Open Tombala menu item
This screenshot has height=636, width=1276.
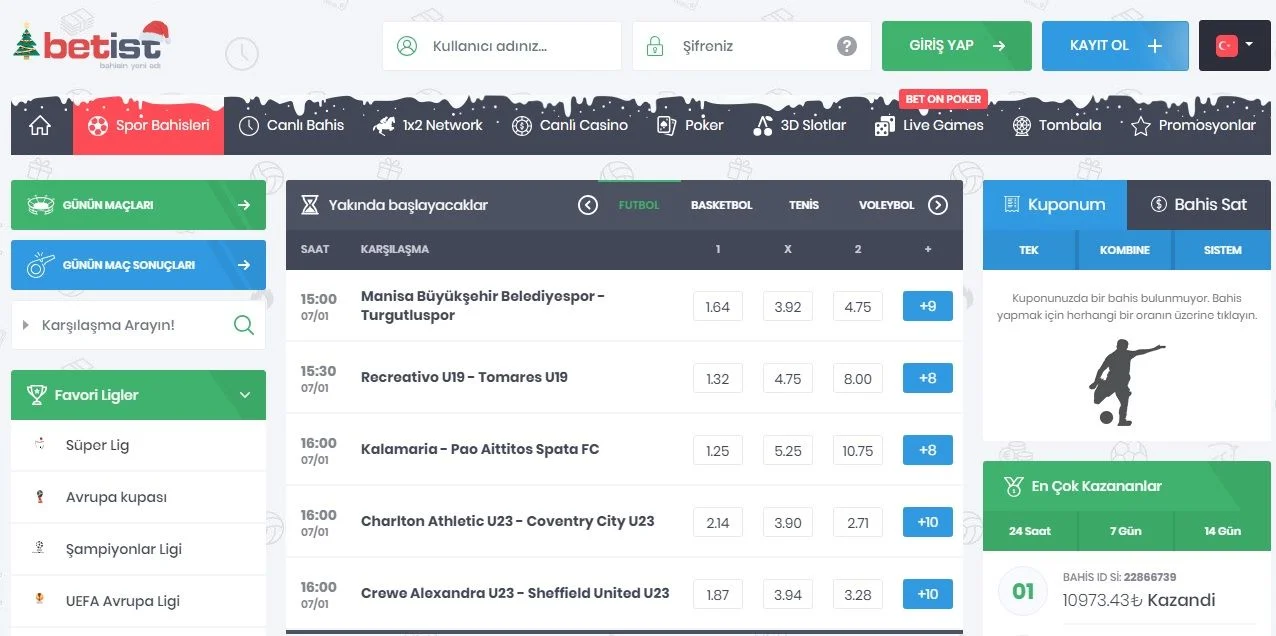pos(1056,125)
